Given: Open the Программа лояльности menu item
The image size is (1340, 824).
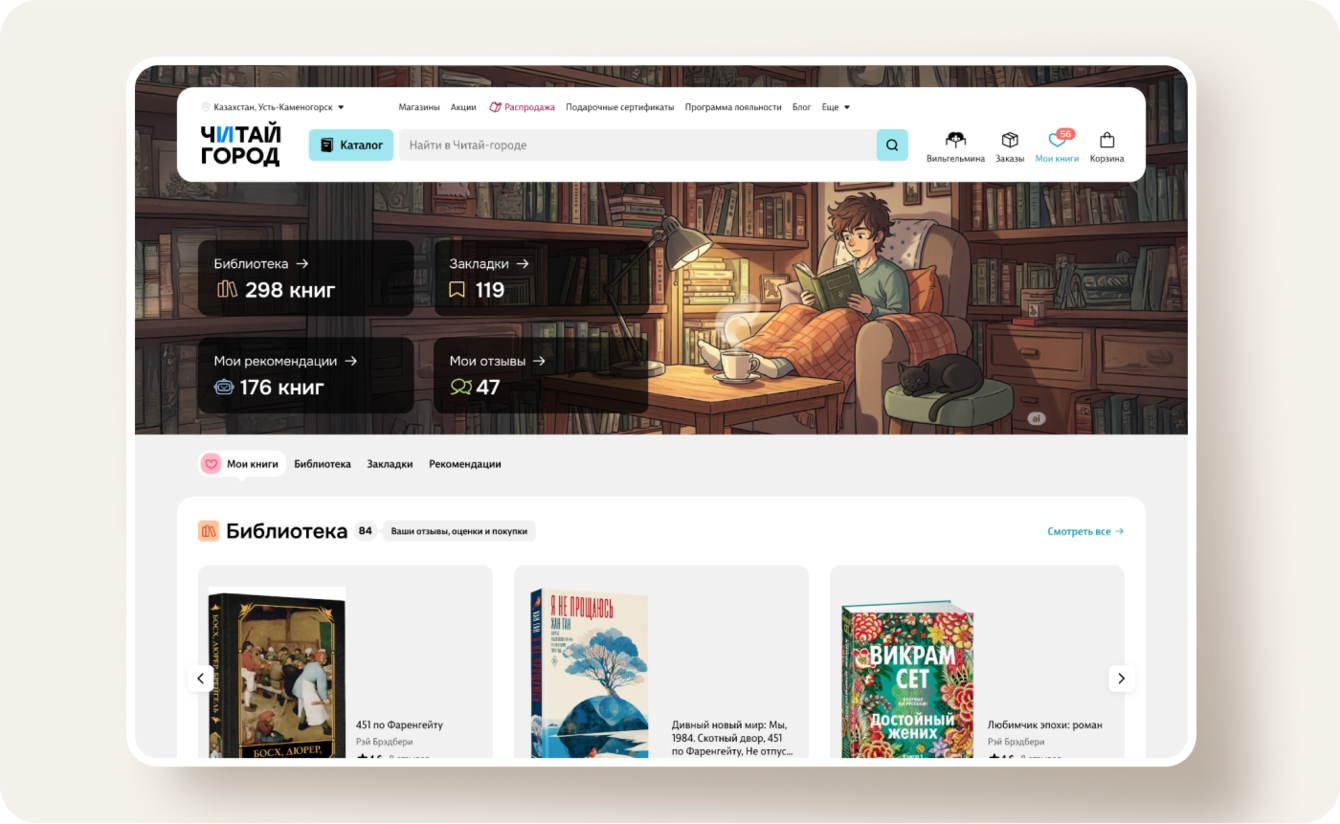Looking at the screenshot, I should [733, 107].
